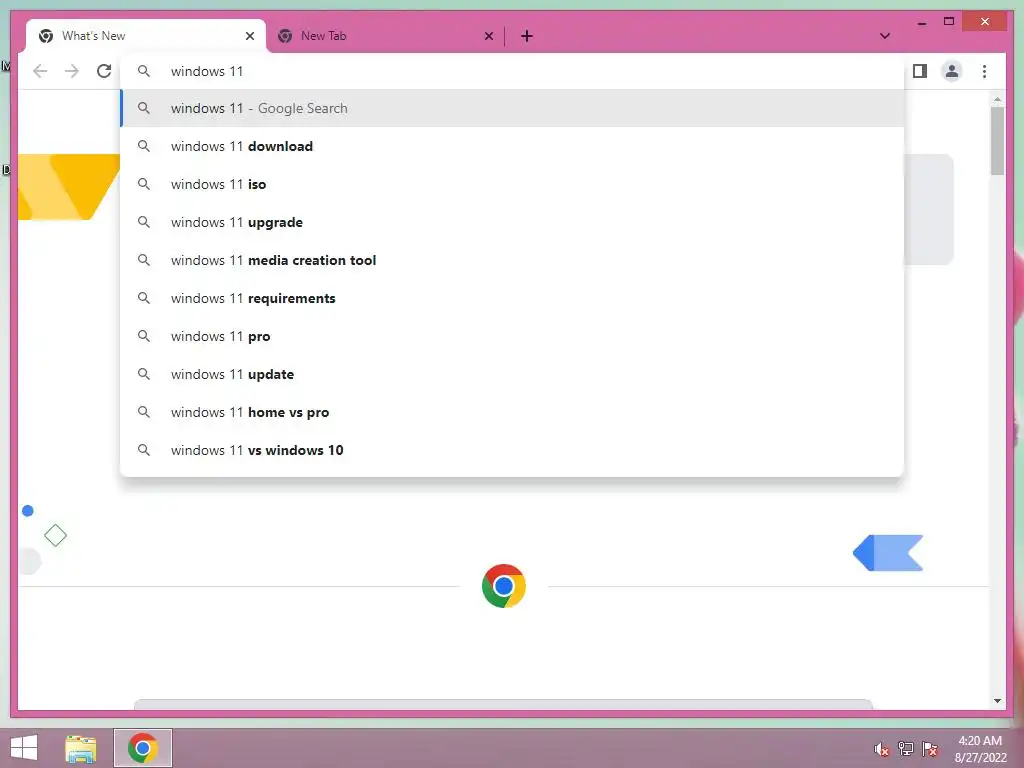Image resolution: width=1024 pixels, height=768 pixels.
Task: Go back with the browser back arrow
Action: point(40,71)
